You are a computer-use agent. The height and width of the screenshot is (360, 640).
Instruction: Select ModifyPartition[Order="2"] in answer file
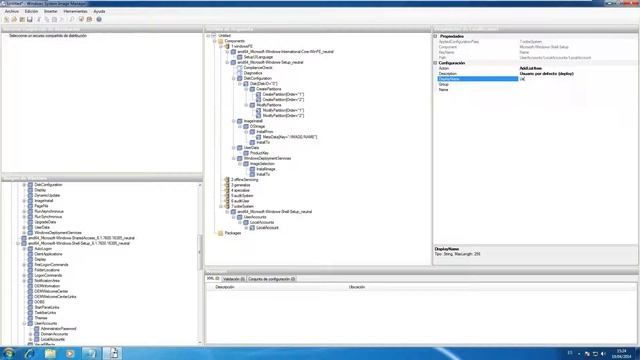[283, 116]
